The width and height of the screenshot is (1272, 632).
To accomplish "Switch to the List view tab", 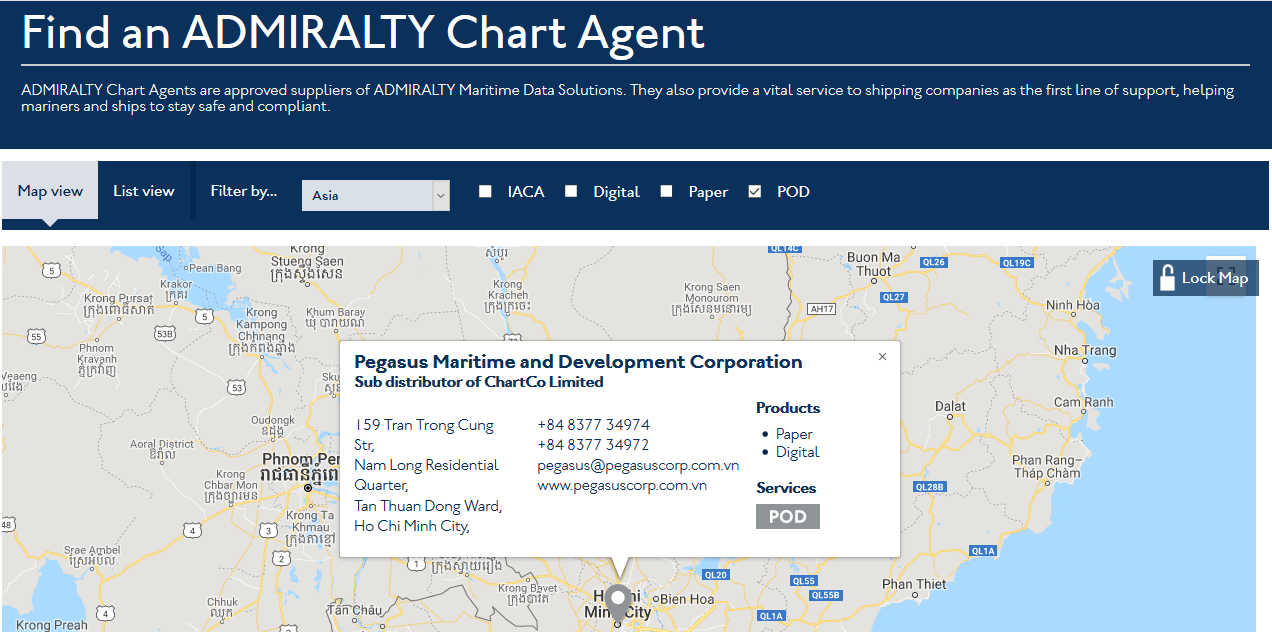I will point(143,191).
